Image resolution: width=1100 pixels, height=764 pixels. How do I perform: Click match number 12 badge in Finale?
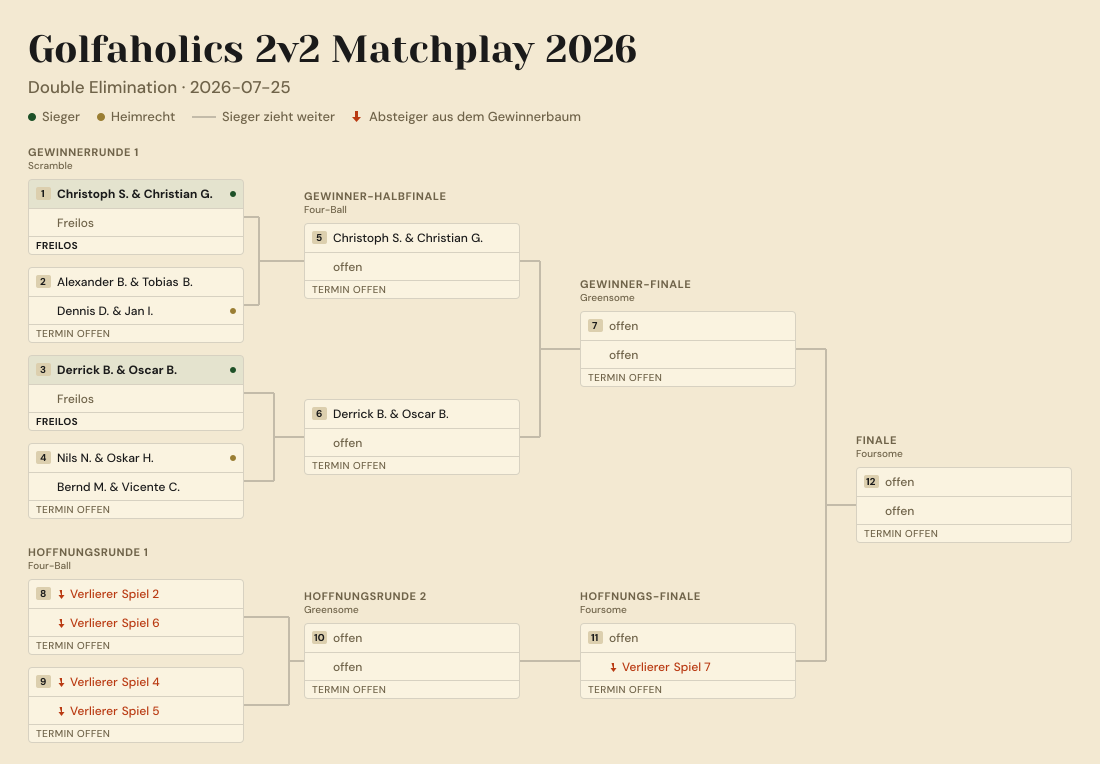pyautogui.click(x=871, y=481)
